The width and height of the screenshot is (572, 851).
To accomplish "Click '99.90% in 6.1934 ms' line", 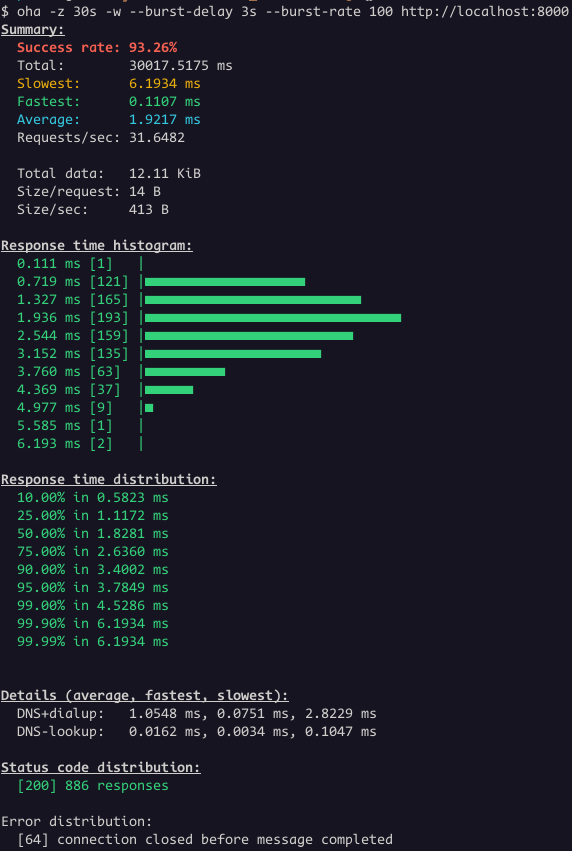I will coord(93,623).
